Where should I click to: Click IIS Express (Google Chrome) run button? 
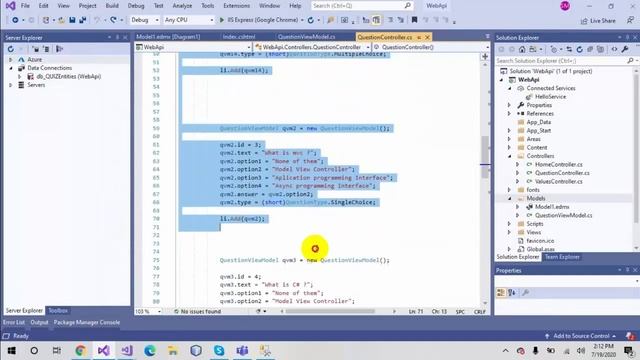(262, 20)
